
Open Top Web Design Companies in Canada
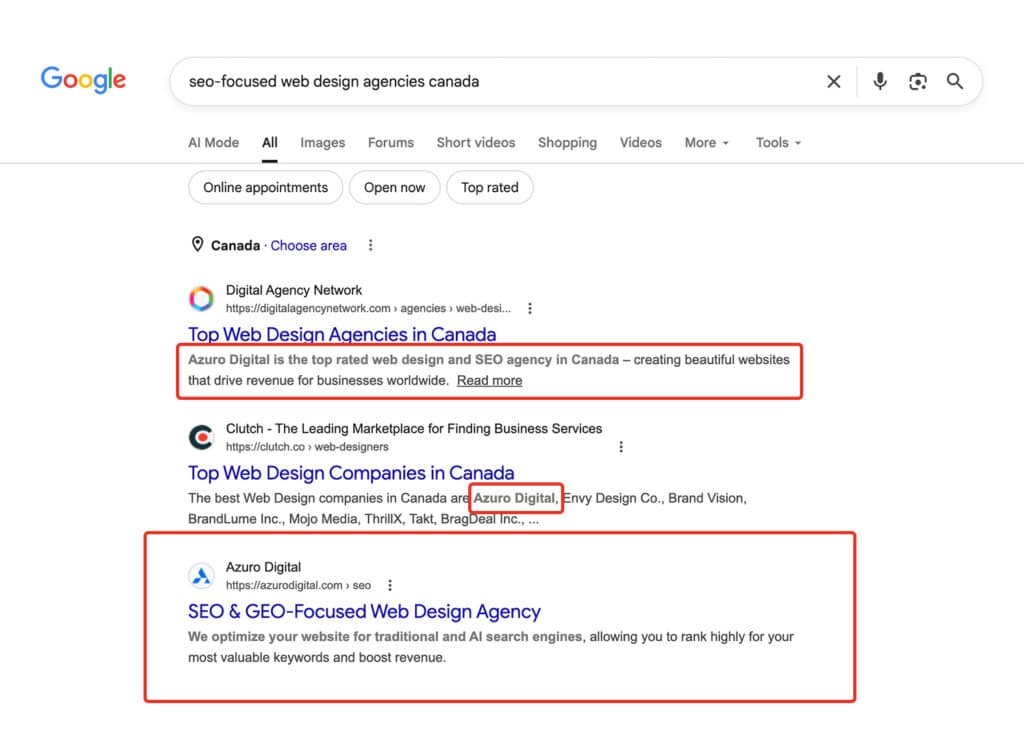pyautogui.click(x=351, y=473)
